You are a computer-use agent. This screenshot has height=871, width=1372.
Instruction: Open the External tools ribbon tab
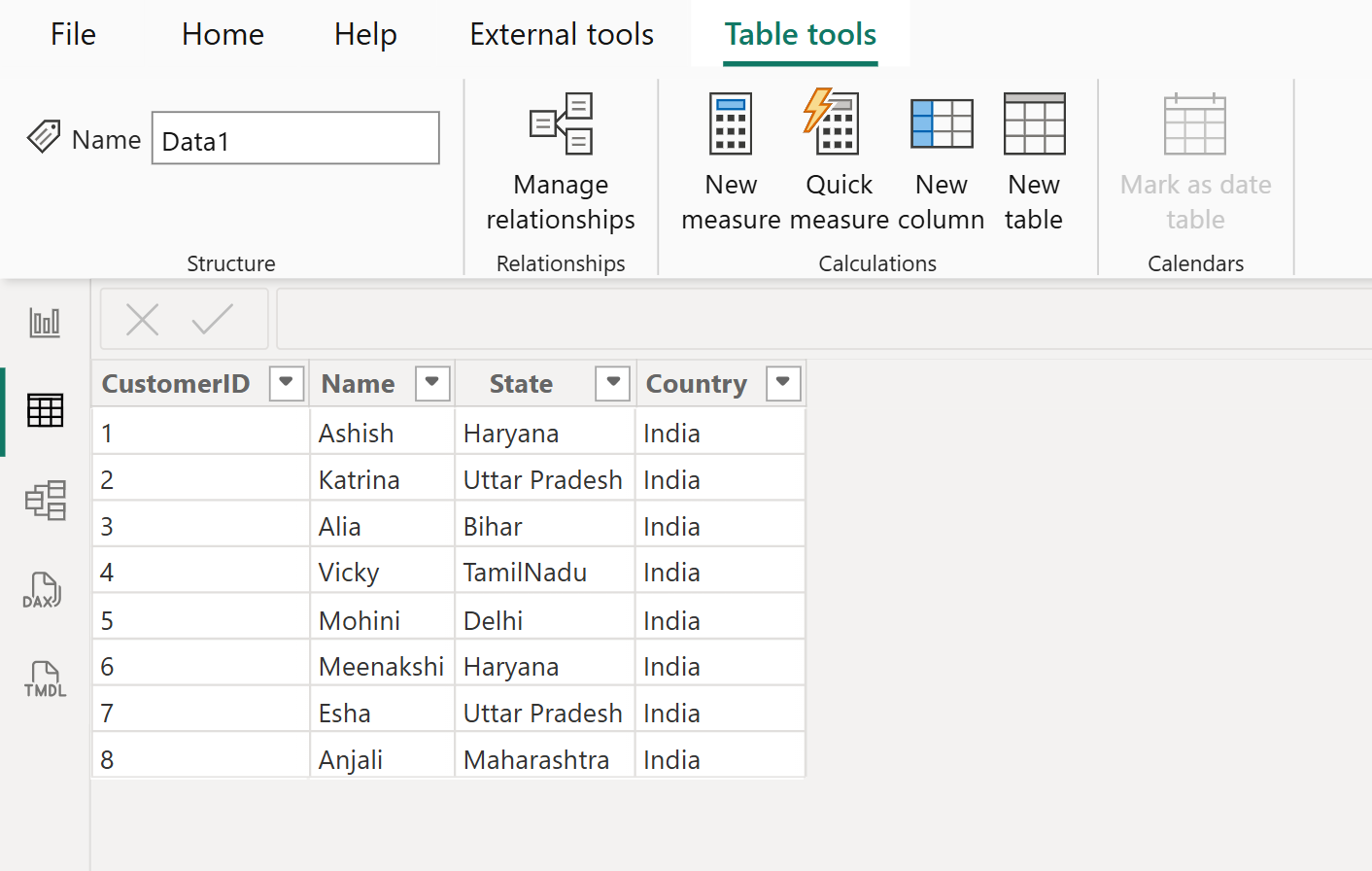[561, 34]
